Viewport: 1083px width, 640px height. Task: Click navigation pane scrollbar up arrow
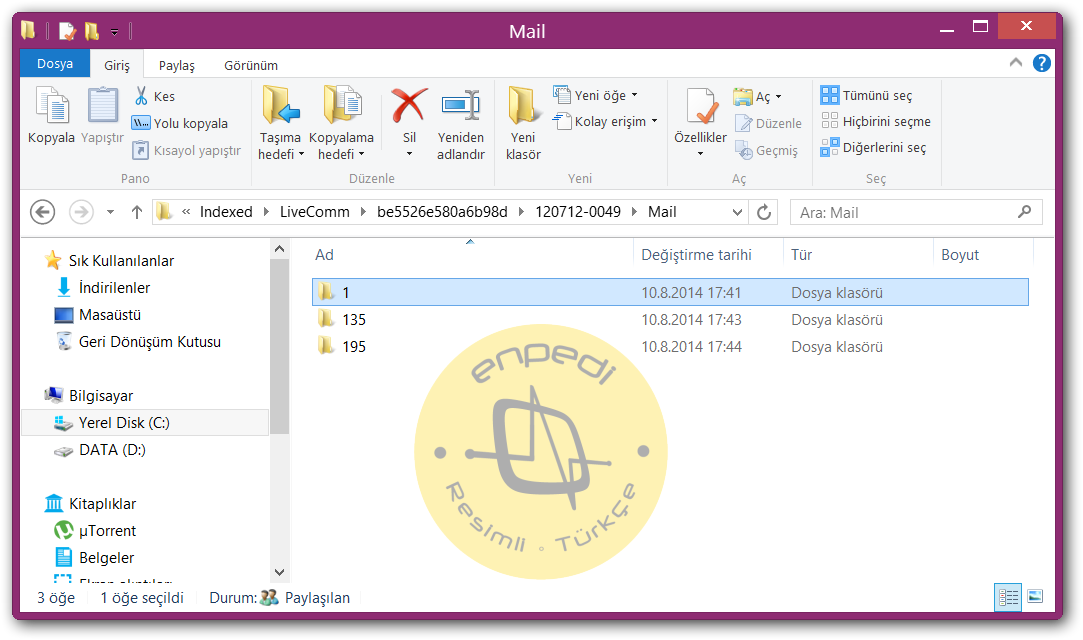pyautogui.click(x=280, y=249)
